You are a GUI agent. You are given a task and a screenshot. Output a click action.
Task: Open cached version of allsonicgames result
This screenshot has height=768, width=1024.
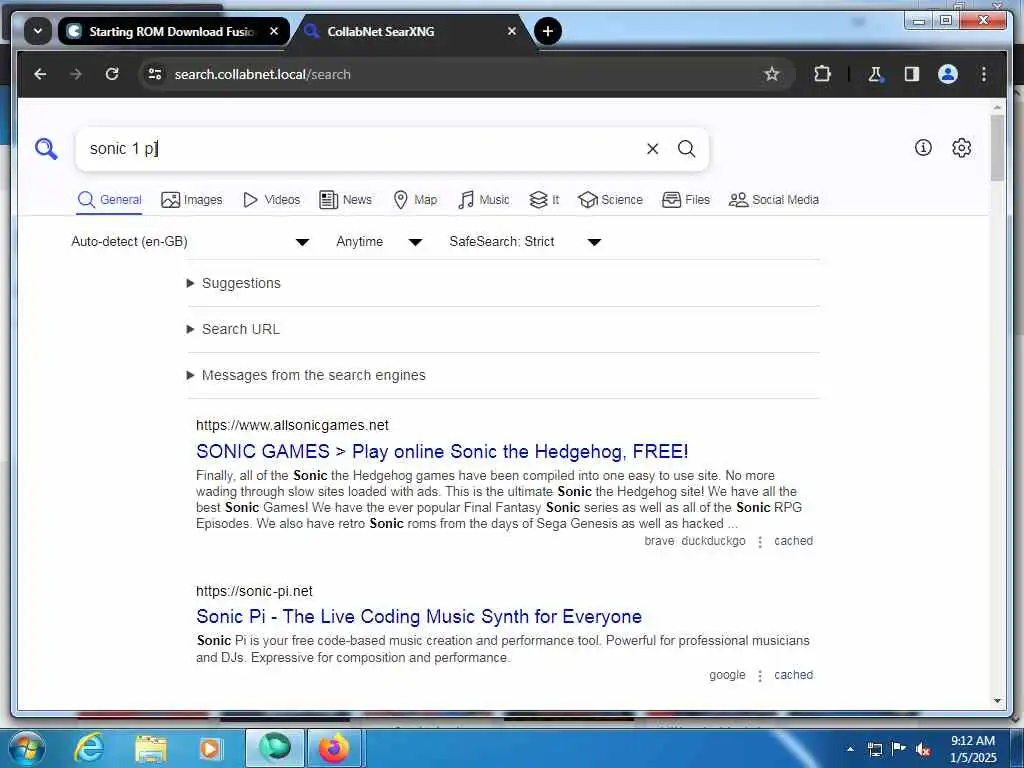793,541
